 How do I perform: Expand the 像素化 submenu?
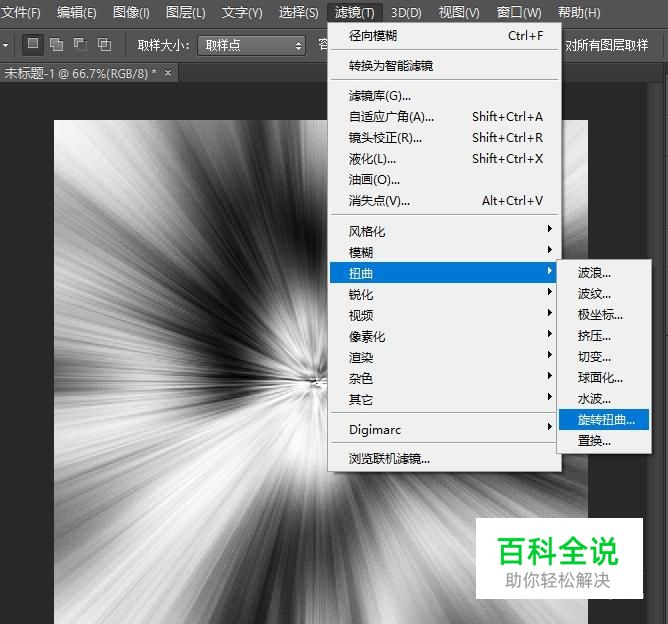coord(444,336)
